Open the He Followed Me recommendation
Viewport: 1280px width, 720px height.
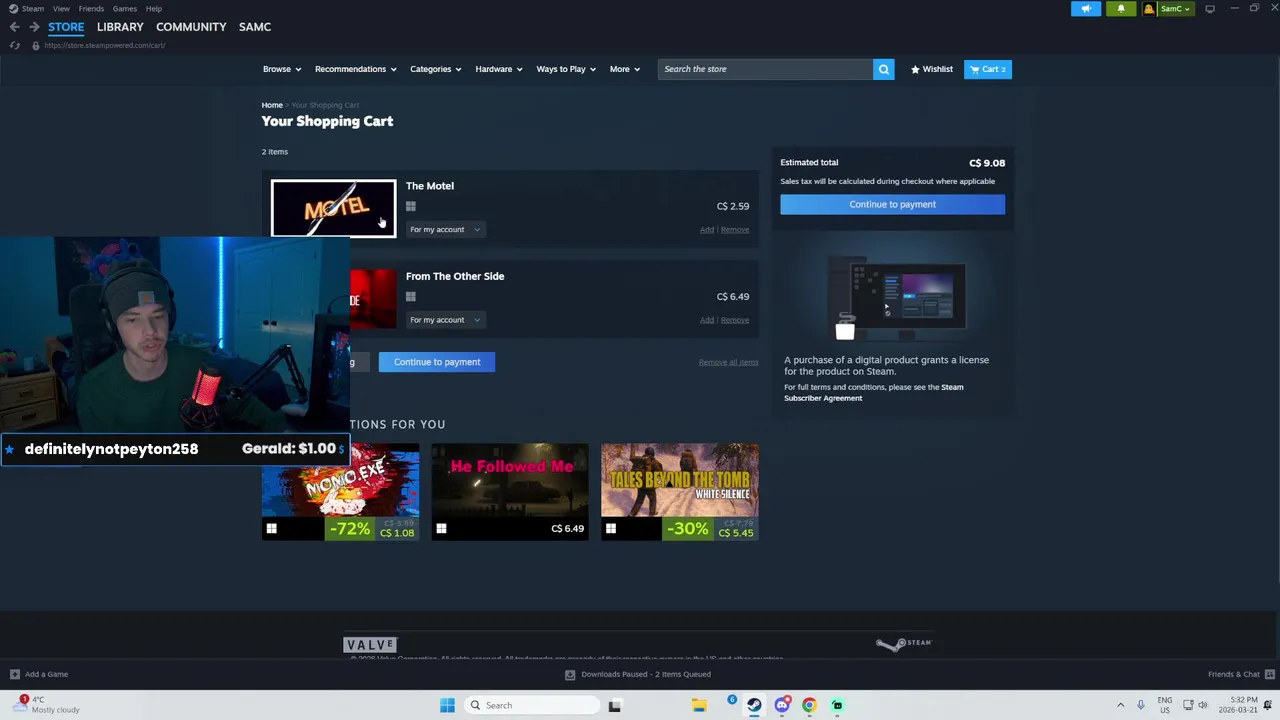coord(510,492)
